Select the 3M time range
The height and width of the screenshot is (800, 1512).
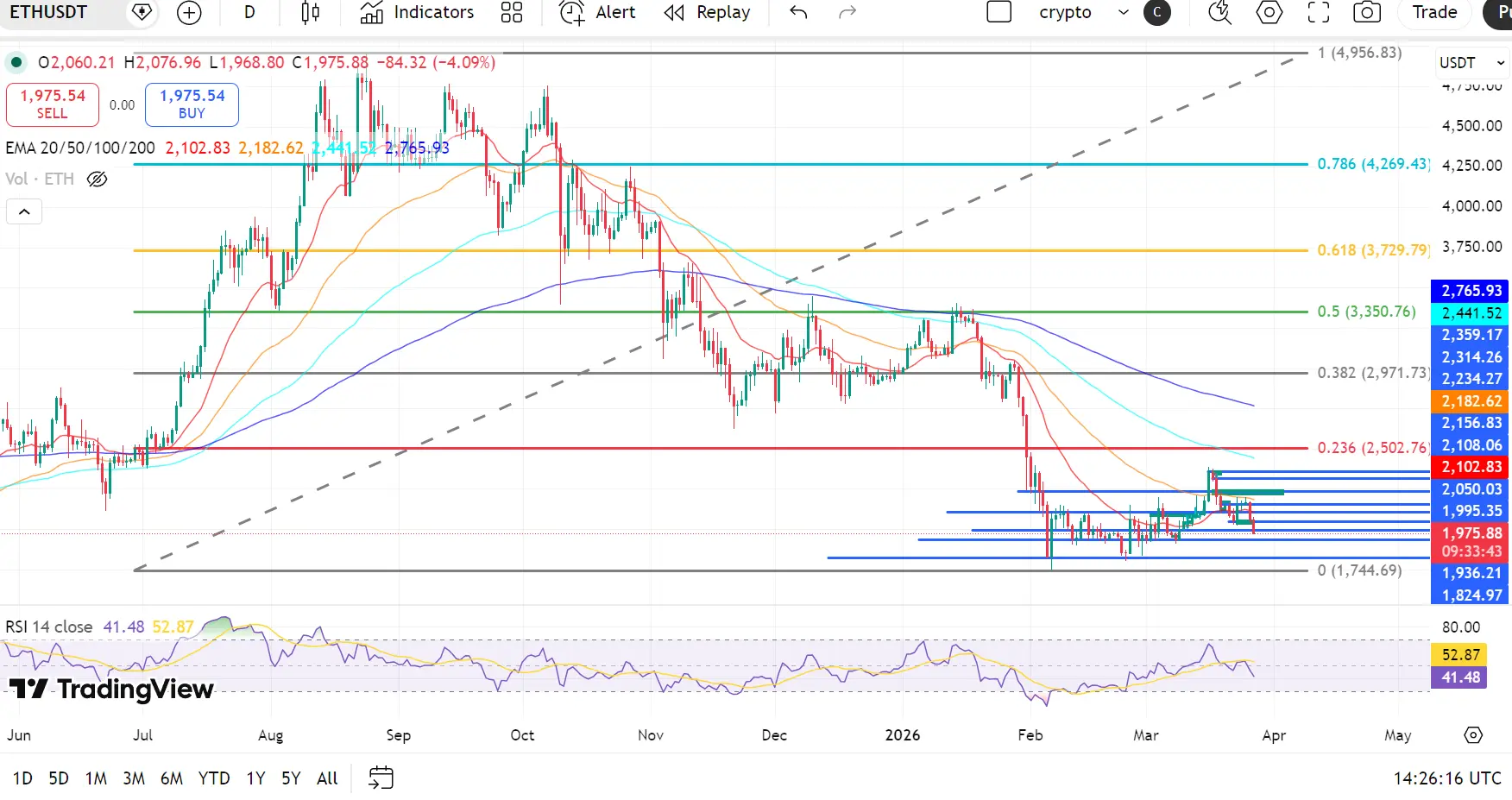tap(134, 778)
